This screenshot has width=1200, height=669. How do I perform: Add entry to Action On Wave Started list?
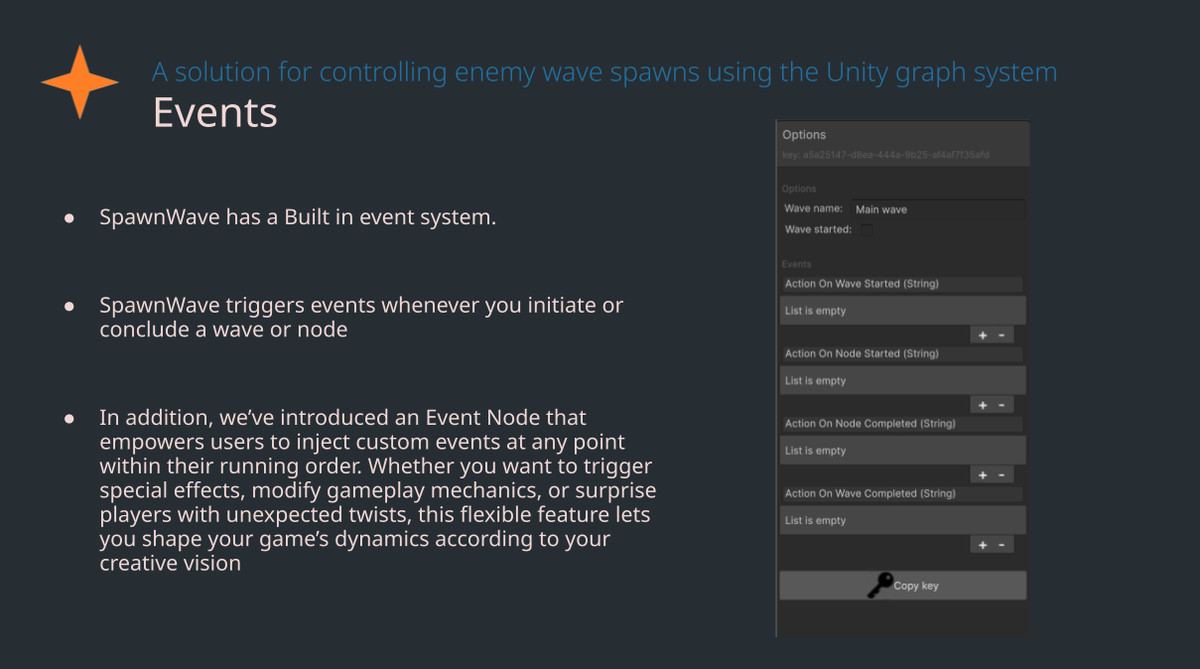[982, 335]
